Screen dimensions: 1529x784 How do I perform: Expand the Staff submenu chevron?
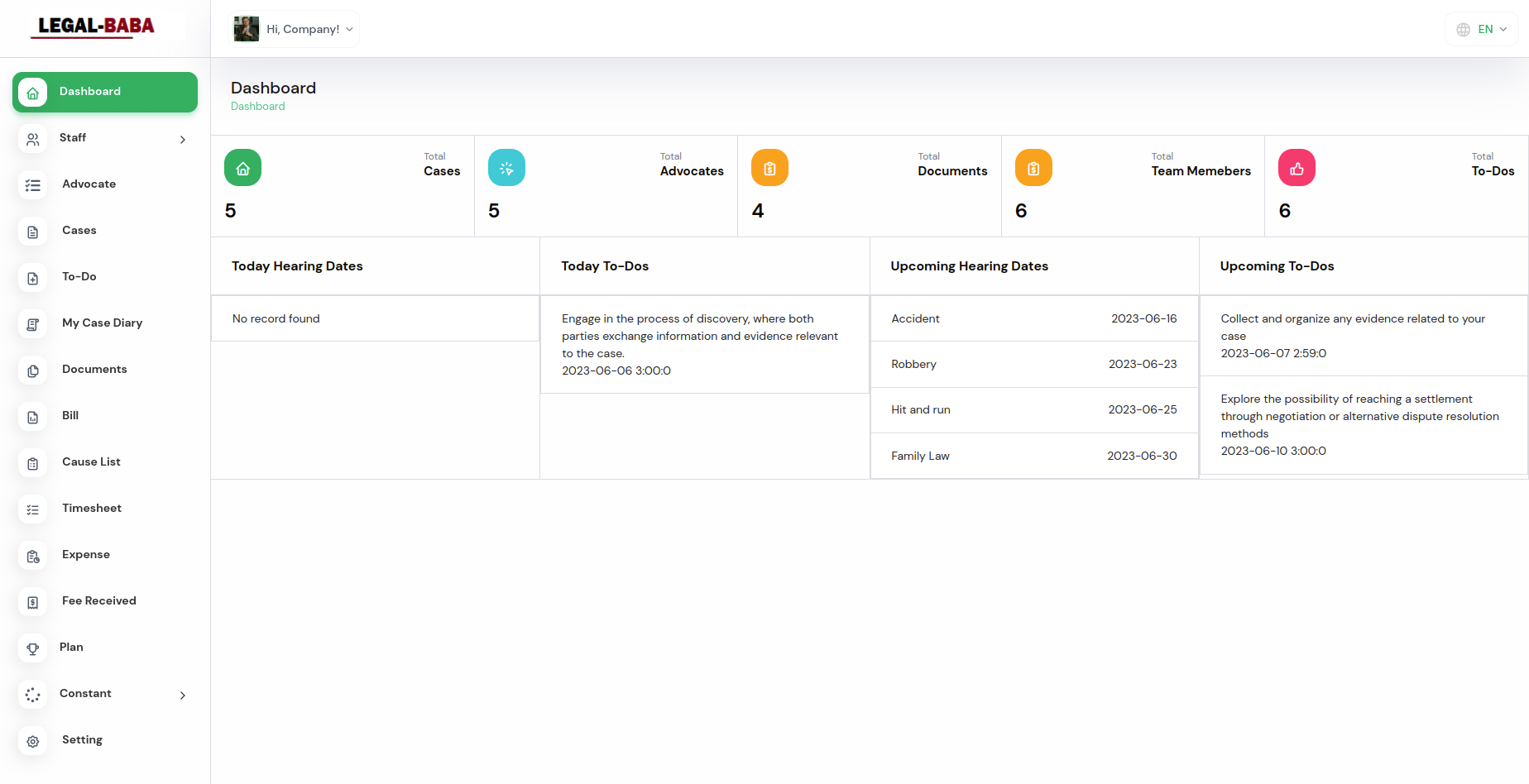(x=183, y=140)
